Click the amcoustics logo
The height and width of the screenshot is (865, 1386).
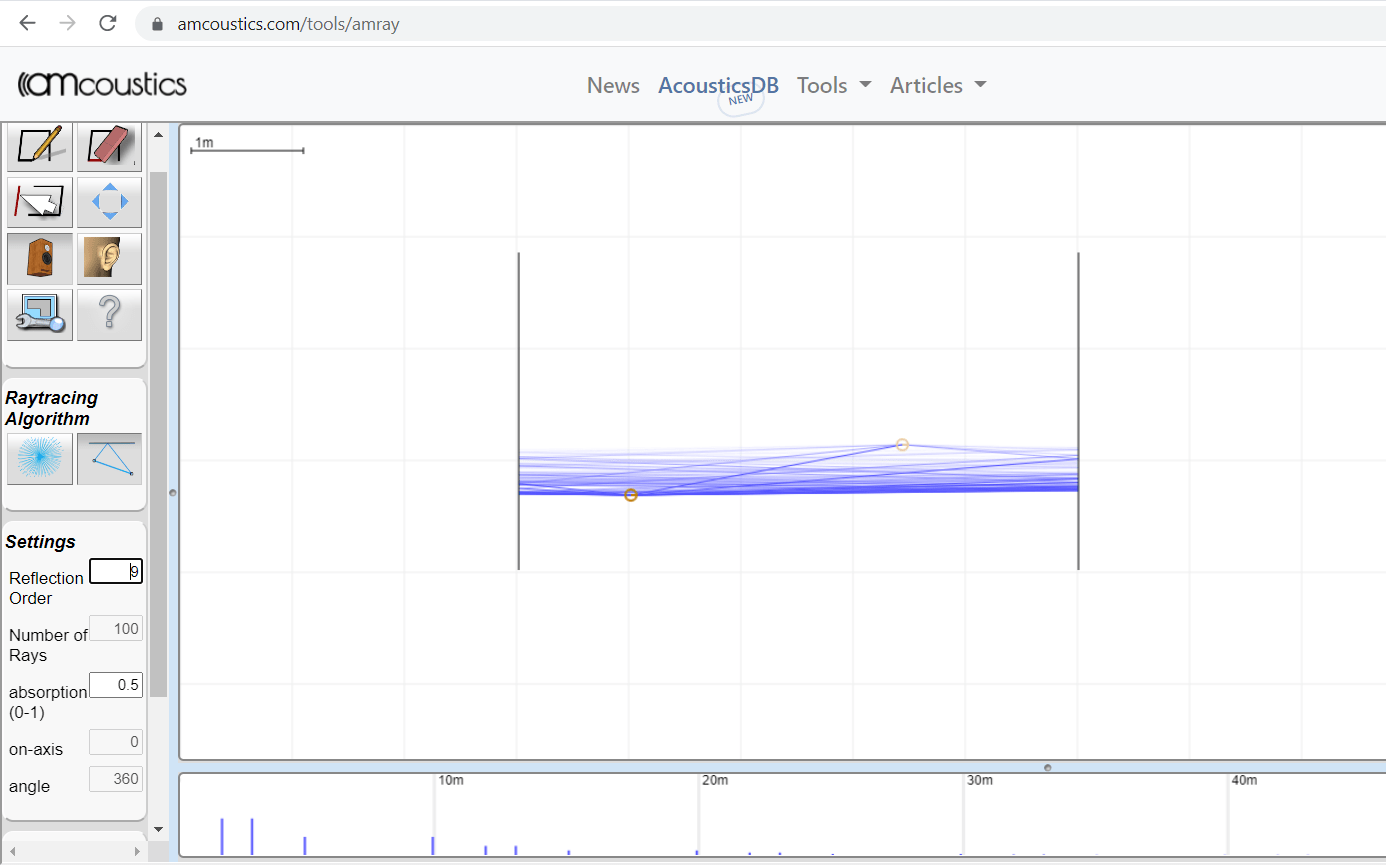(102, 85)
